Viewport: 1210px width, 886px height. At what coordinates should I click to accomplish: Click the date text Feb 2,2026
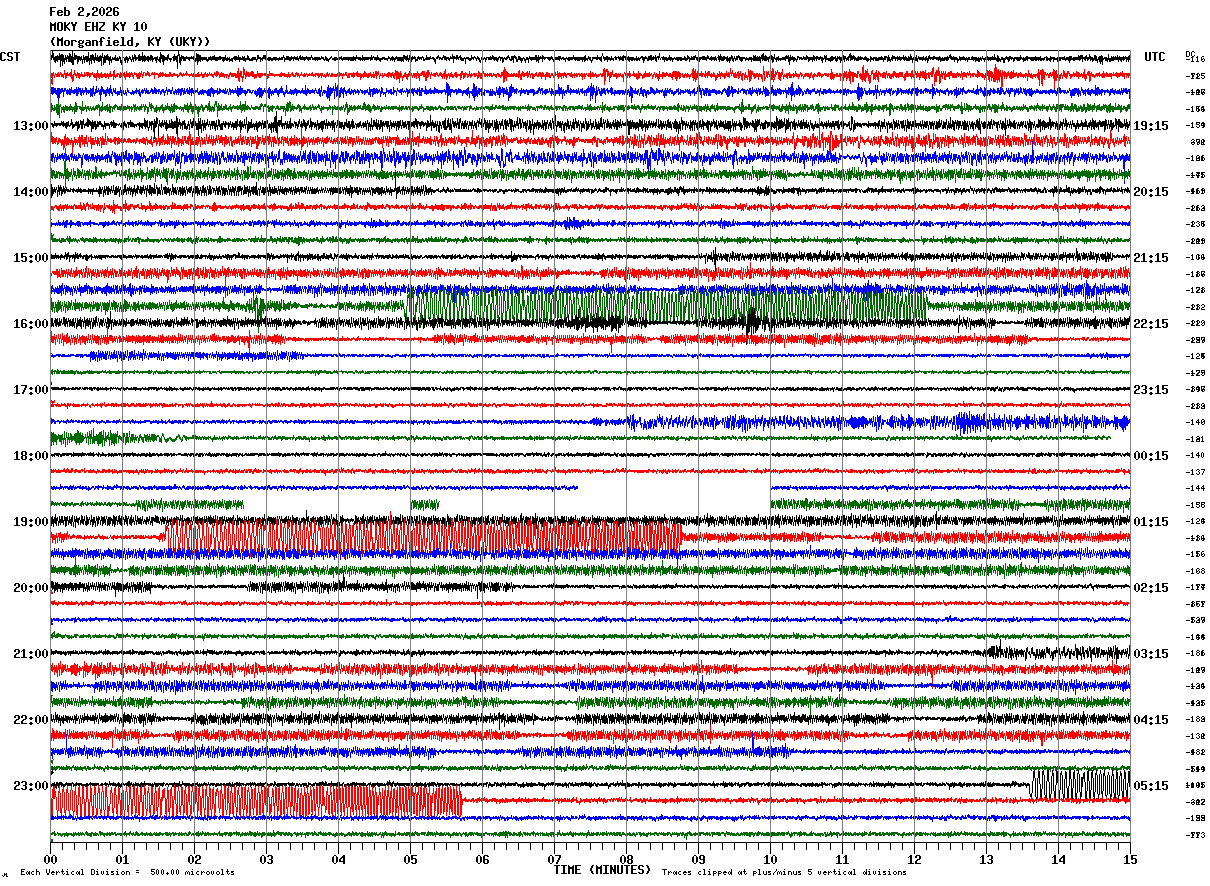click(x=84, y=12)
